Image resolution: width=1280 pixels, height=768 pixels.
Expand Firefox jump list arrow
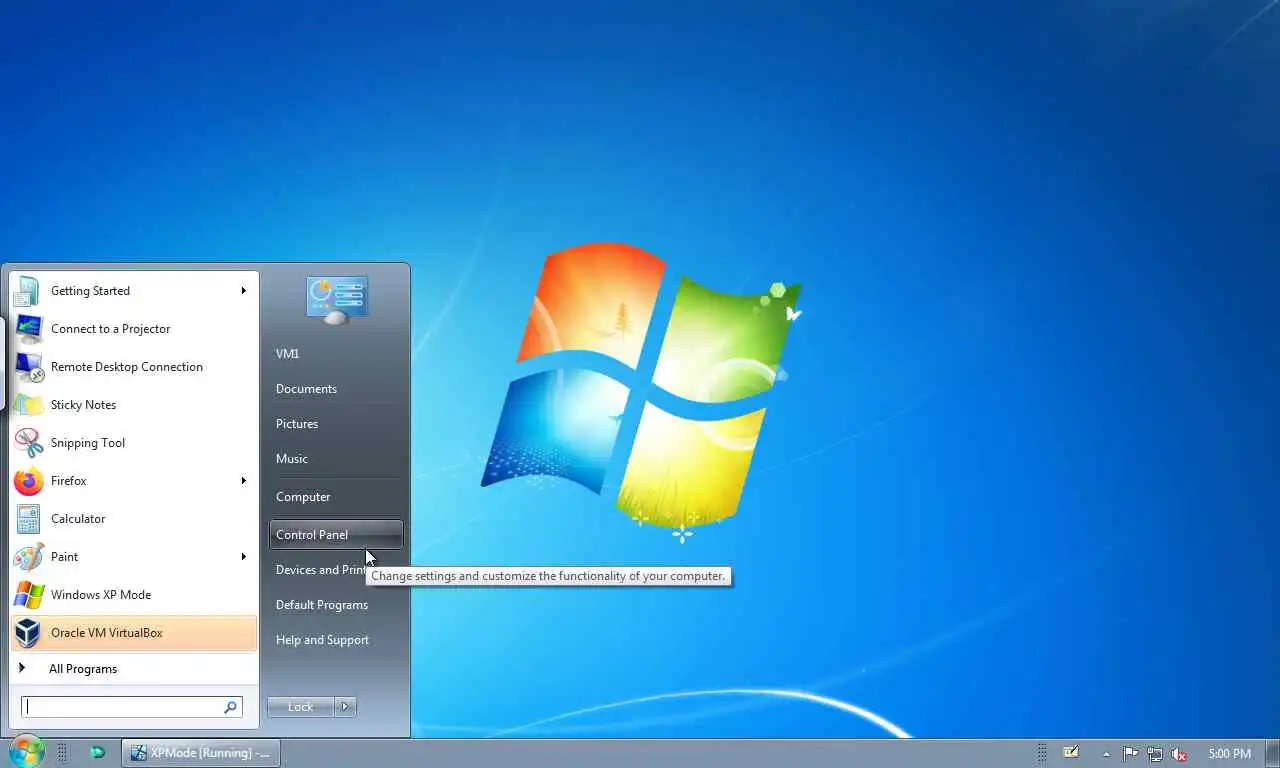coord(243,481)
